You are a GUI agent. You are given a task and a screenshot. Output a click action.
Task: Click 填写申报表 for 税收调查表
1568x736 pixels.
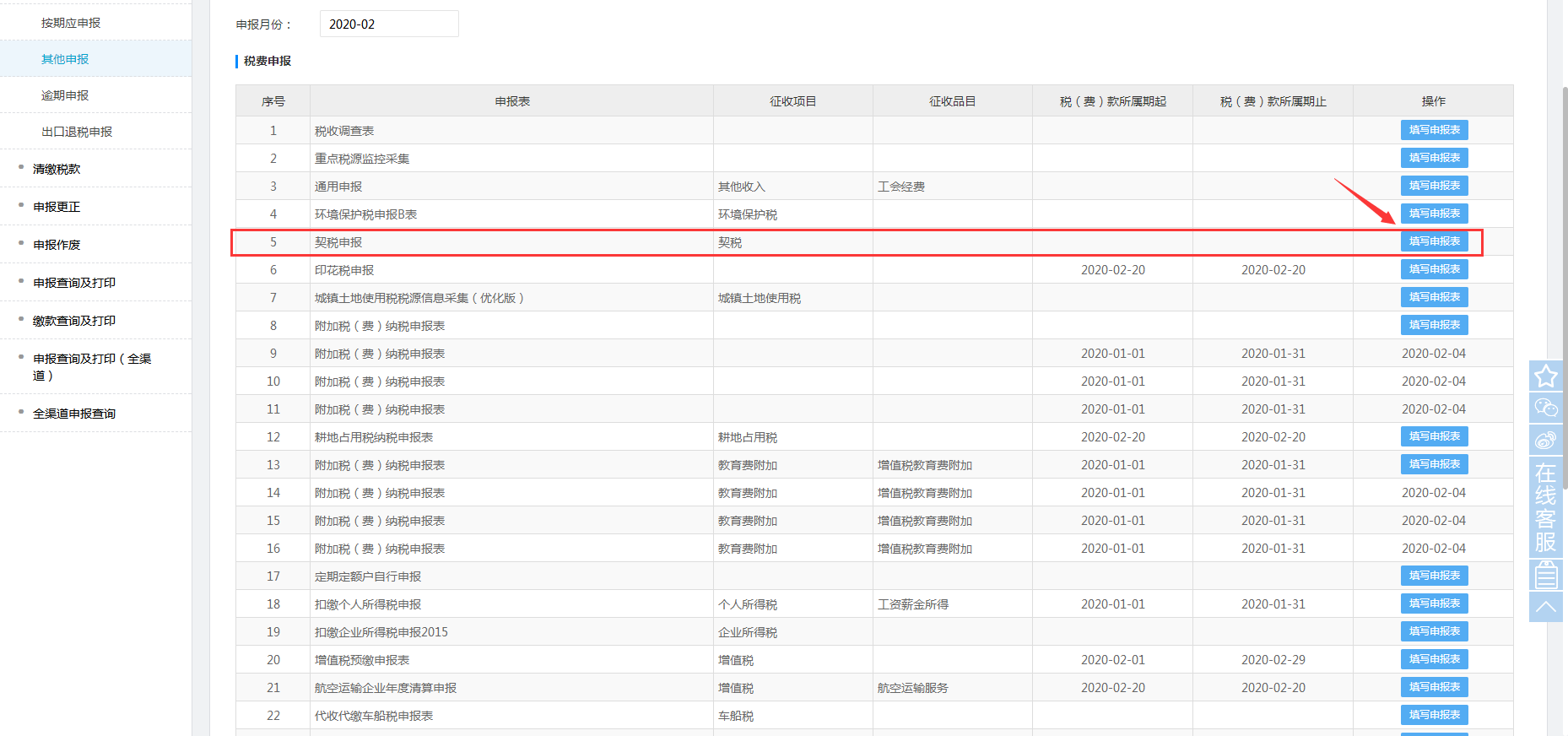pos(1434,130)
